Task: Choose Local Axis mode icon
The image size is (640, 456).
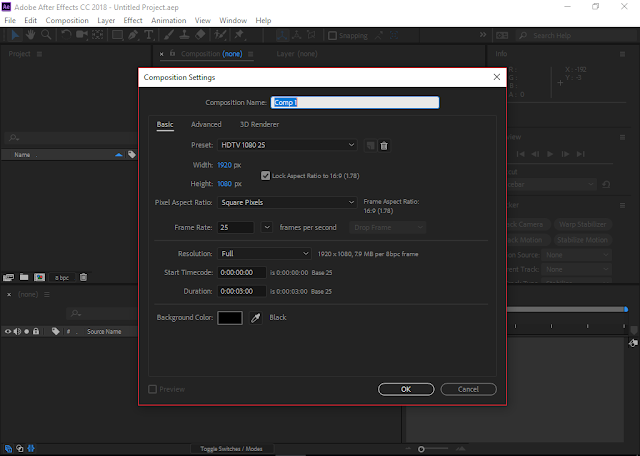Action: tap(282, 36)
